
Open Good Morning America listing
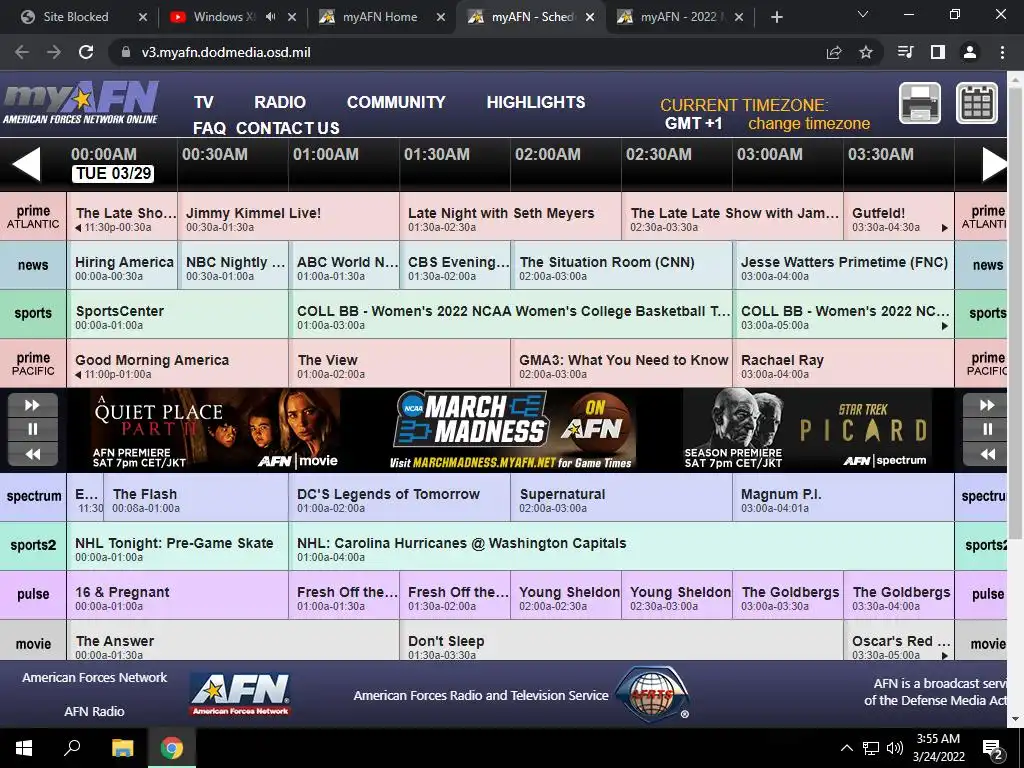178,363
